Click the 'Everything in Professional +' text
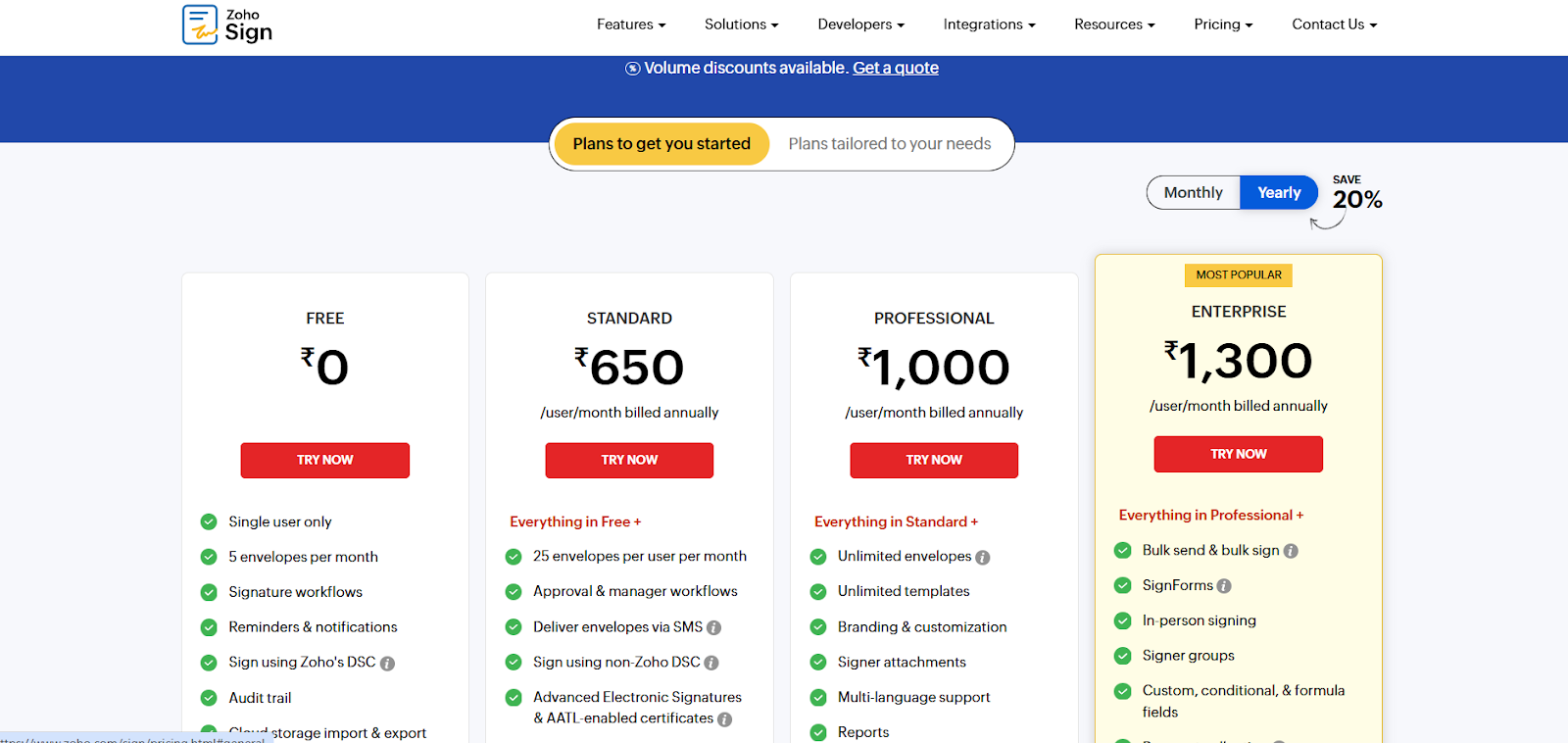Image resolution: width=1568 pixels, height=743 pixels. pyautogui.click(x=1211, y=516)
